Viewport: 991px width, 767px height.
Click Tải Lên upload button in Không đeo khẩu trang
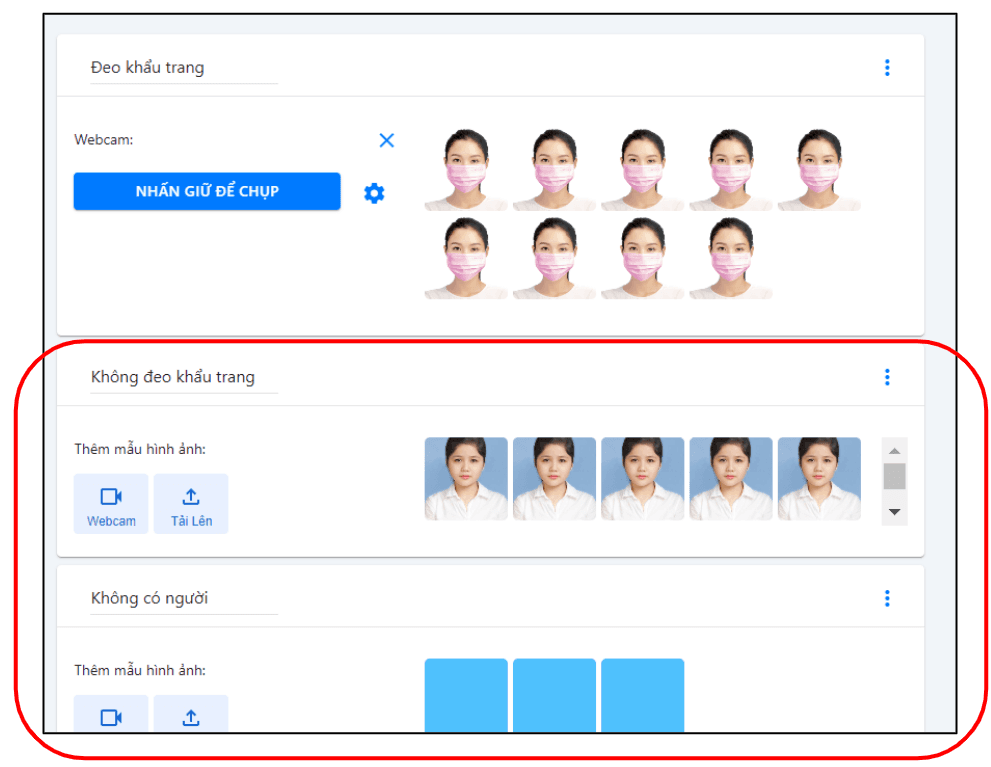tap(191, 504)
